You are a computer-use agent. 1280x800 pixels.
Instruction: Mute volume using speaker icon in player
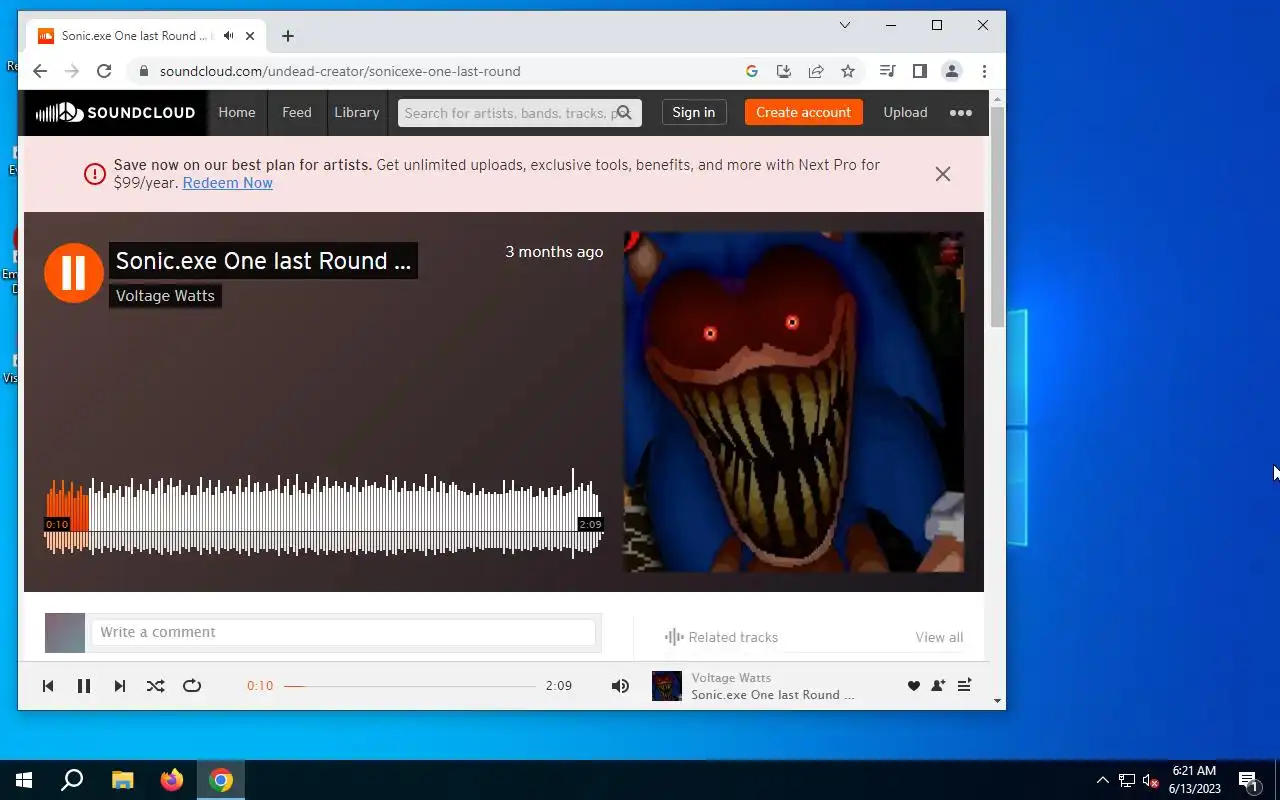(620, 686)
